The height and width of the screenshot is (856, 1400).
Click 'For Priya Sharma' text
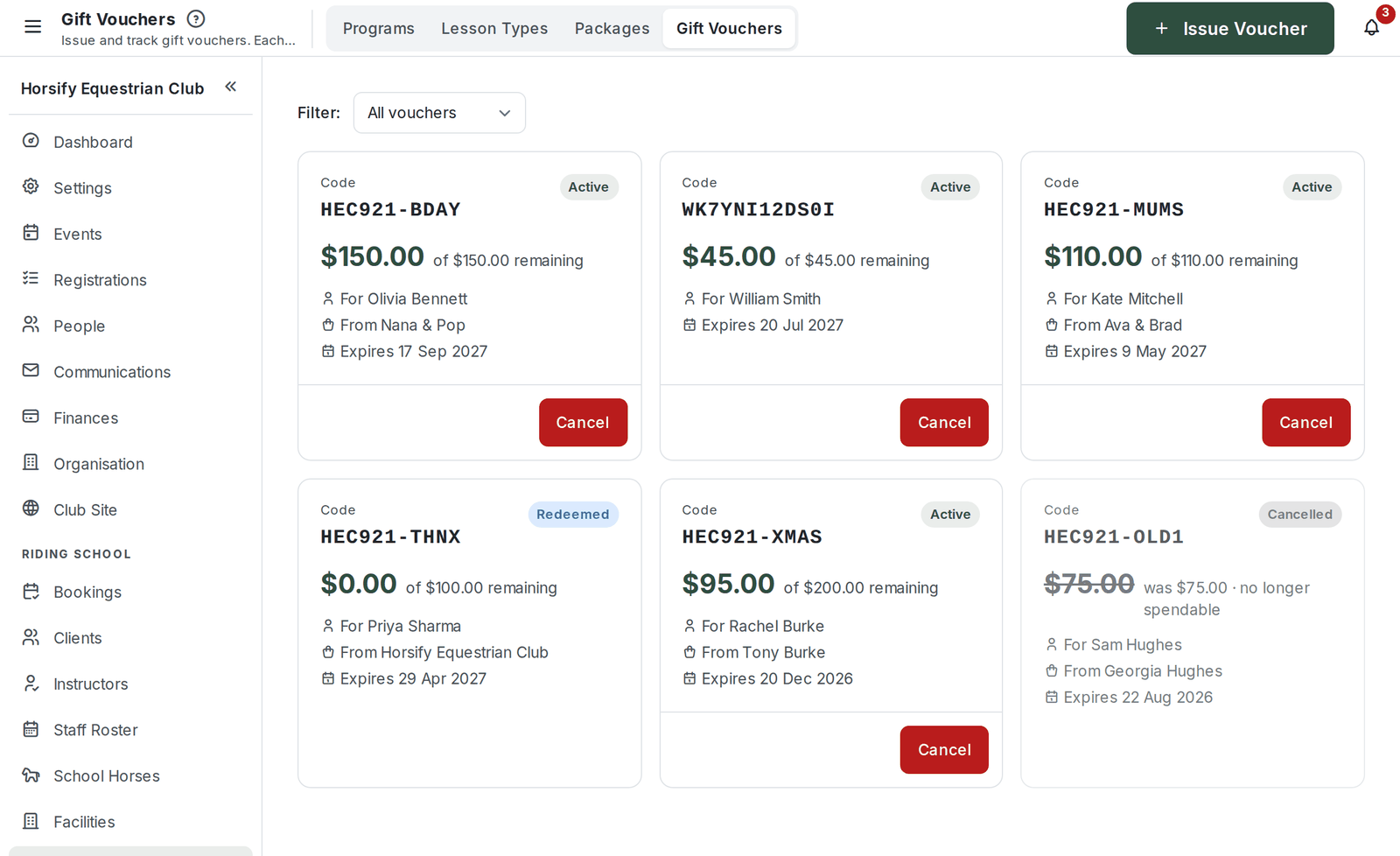401,626
